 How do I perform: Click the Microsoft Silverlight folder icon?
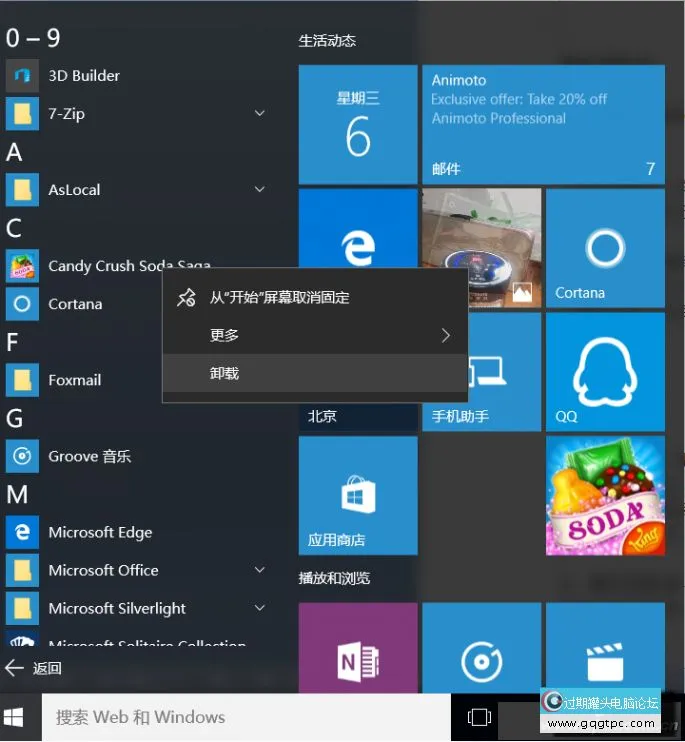pyautogui.click(x=22, y=609)
